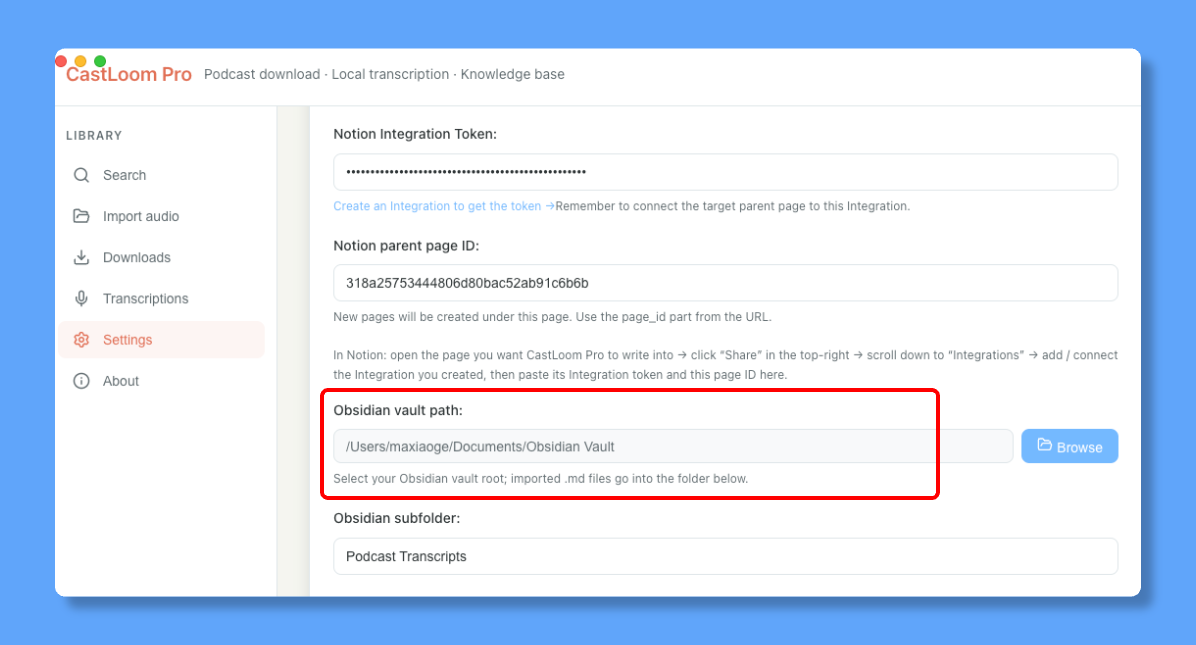
Task: Click the 'Notion Integration Token:' label
Action: pyautogui.click(x=415, y=134)
